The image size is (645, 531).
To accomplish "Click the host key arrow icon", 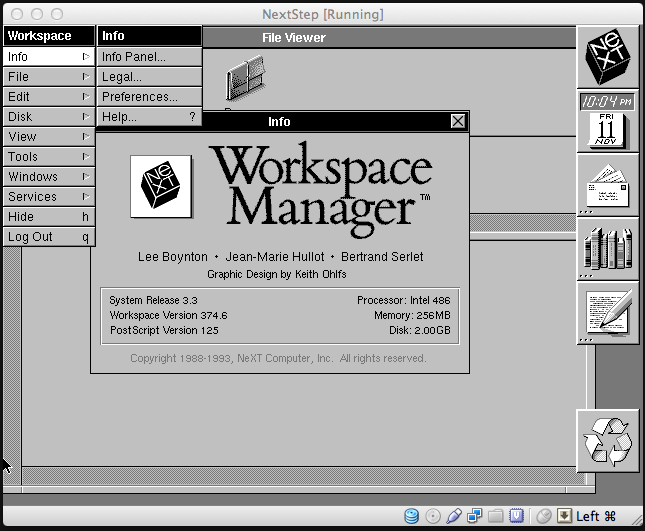I will 564,516.
